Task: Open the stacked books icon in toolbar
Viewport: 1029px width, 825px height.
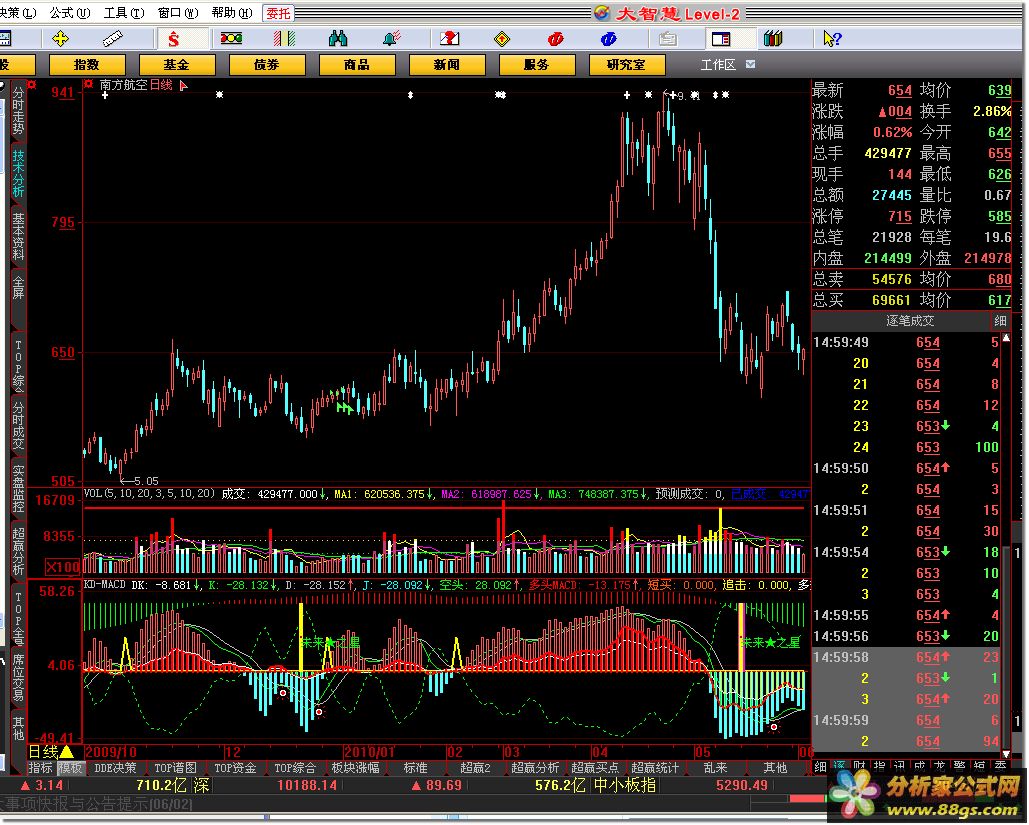Action: (773, 39)
